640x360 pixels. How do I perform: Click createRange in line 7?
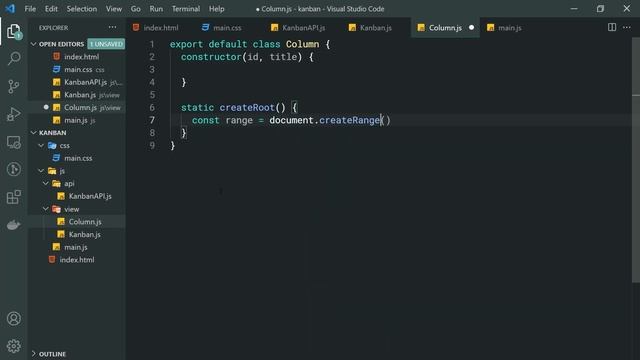(x=349, y=120)
